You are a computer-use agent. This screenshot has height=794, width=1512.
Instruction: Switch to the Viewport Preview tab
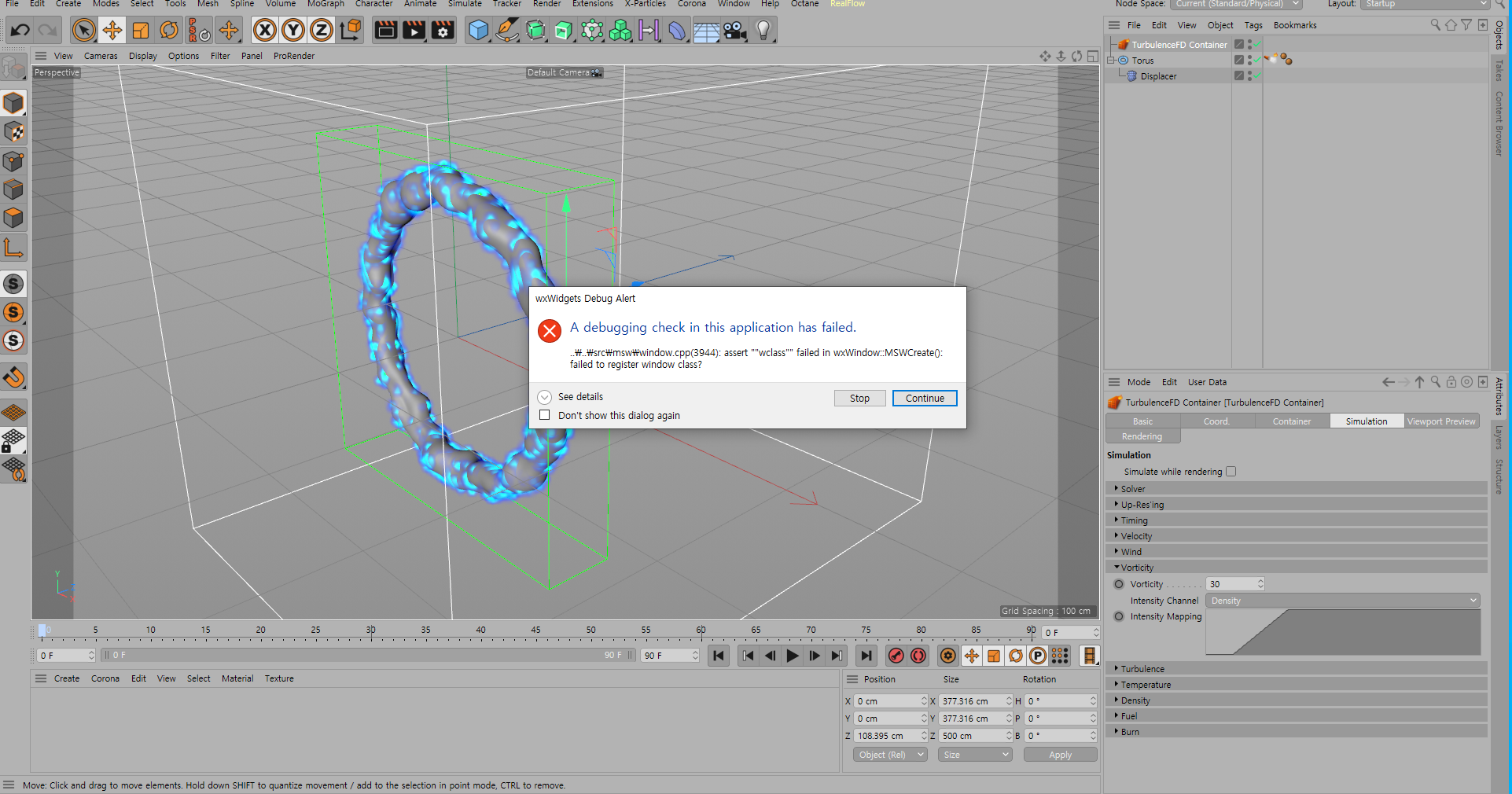(x=1441, y=421)
